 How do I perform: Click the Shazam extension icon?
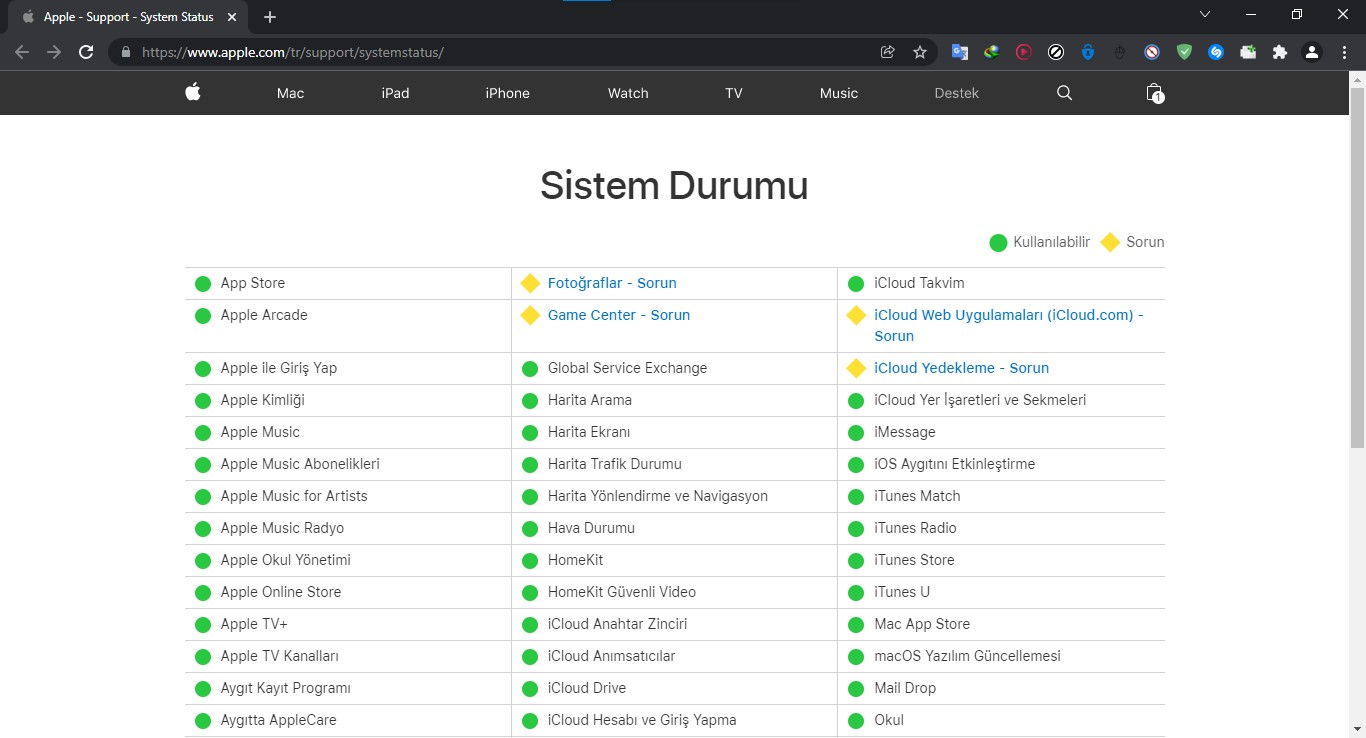pyautogui.click(x=1216, y=52)
